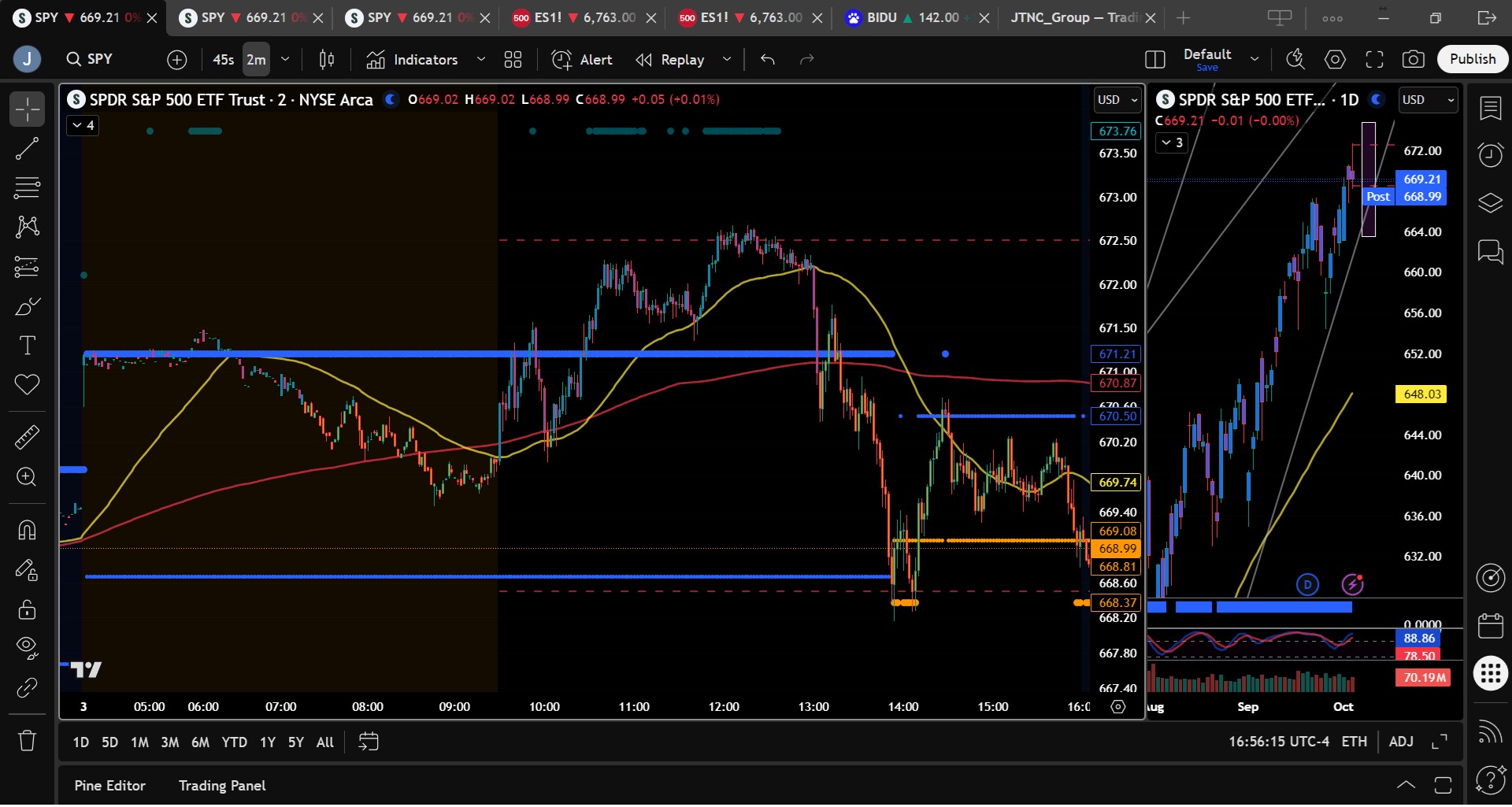Select the text annotation tool

(x=27, y=346)
